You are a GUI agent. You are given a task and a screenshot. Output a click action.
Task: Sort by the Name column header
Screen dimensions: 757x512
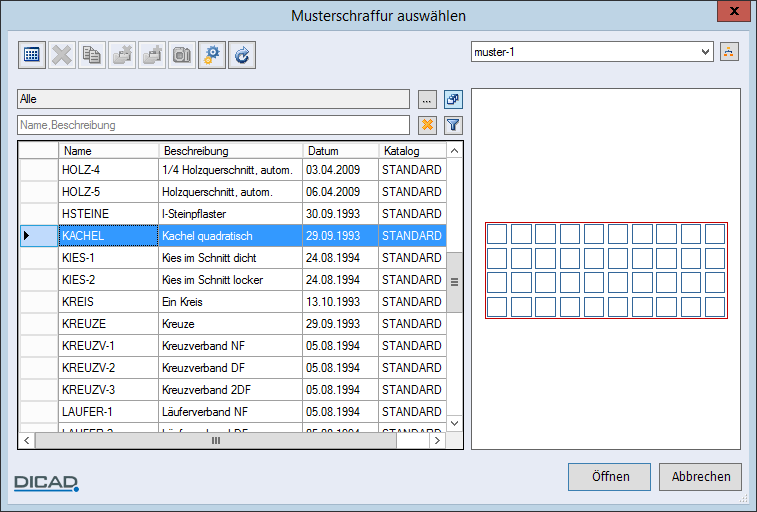(x=109, y=151)
